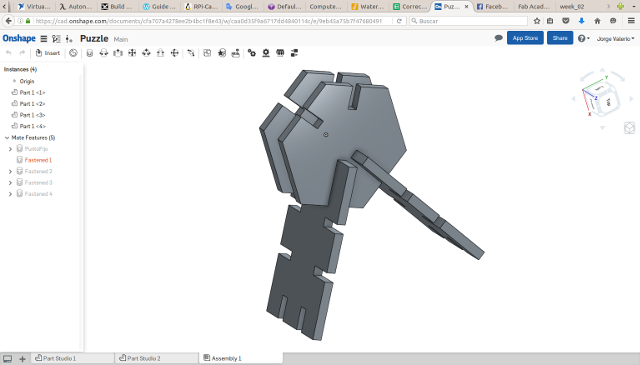This screenshot has height=365, width=640.
Task: Open the versions and history icon
Action: [x=56, y=39]
